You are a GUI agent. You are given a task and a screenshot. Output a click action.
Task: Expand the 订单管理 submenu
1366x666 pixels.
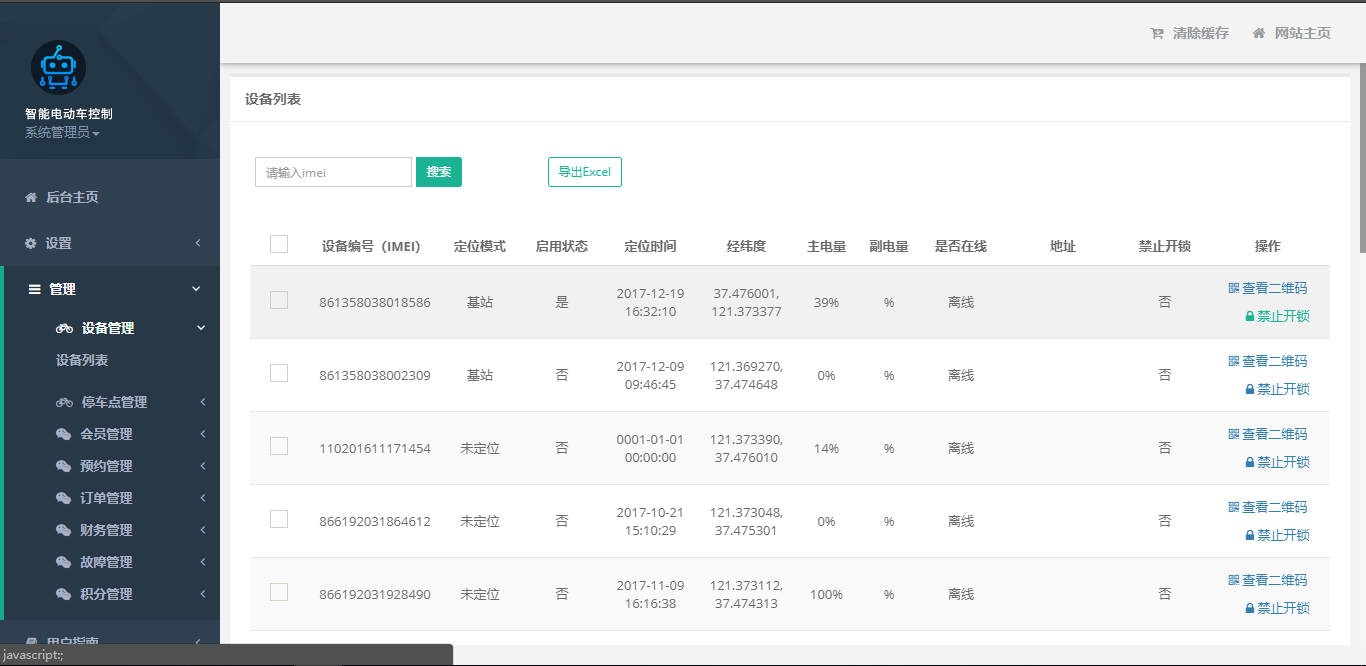click(x=106, y=498)
